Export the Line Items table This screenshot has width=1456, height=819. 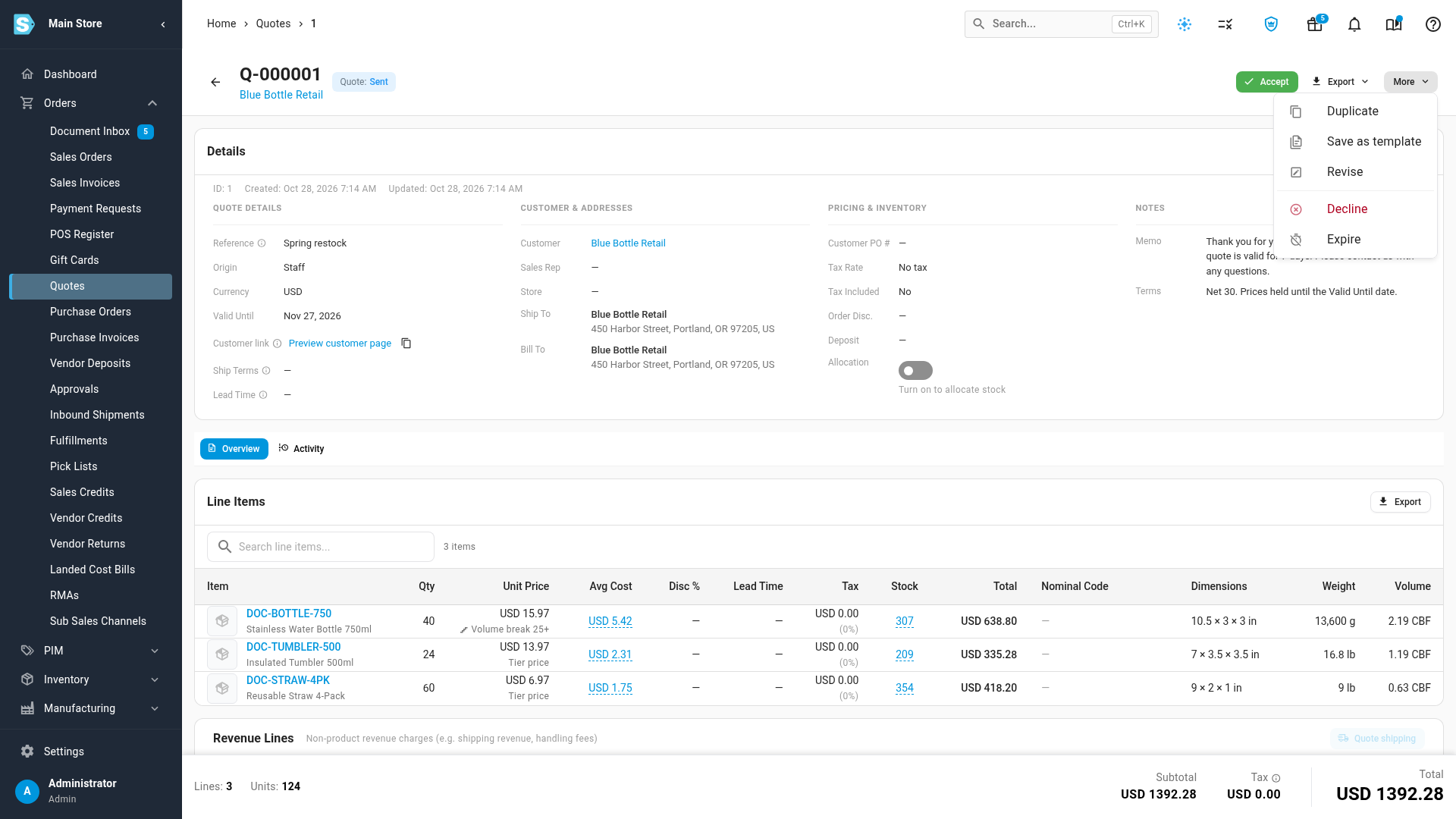1400,502
